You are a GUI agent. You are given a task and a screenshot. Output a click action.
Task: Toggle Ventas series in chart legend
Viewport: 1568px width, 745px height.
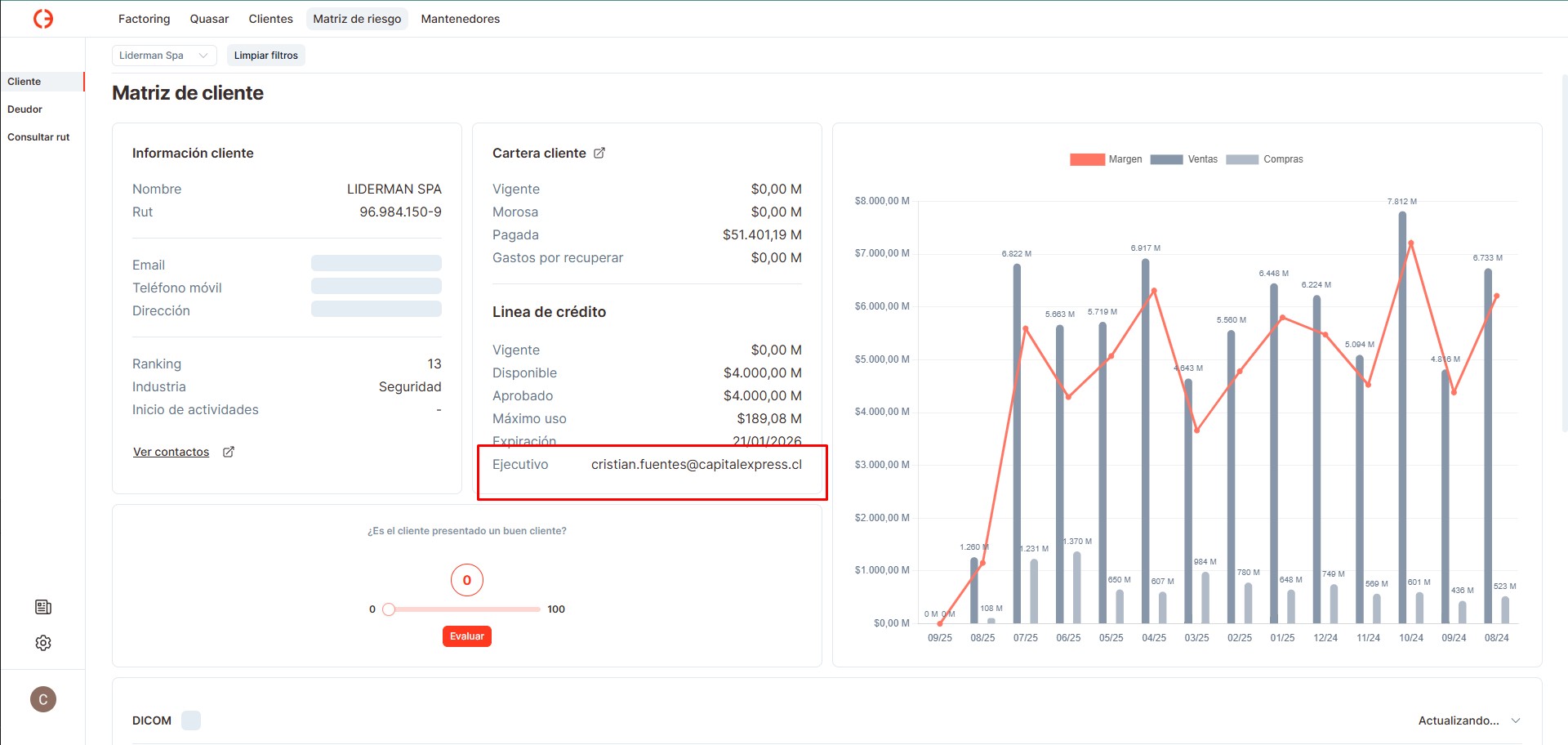[x=1184, y=159]
